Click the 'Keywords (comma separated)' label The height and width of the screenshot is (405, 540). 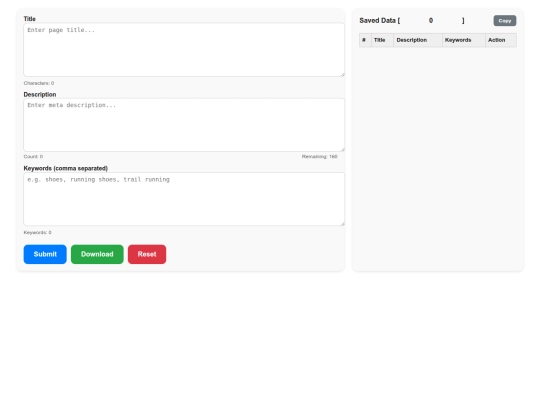coord(65,168)
